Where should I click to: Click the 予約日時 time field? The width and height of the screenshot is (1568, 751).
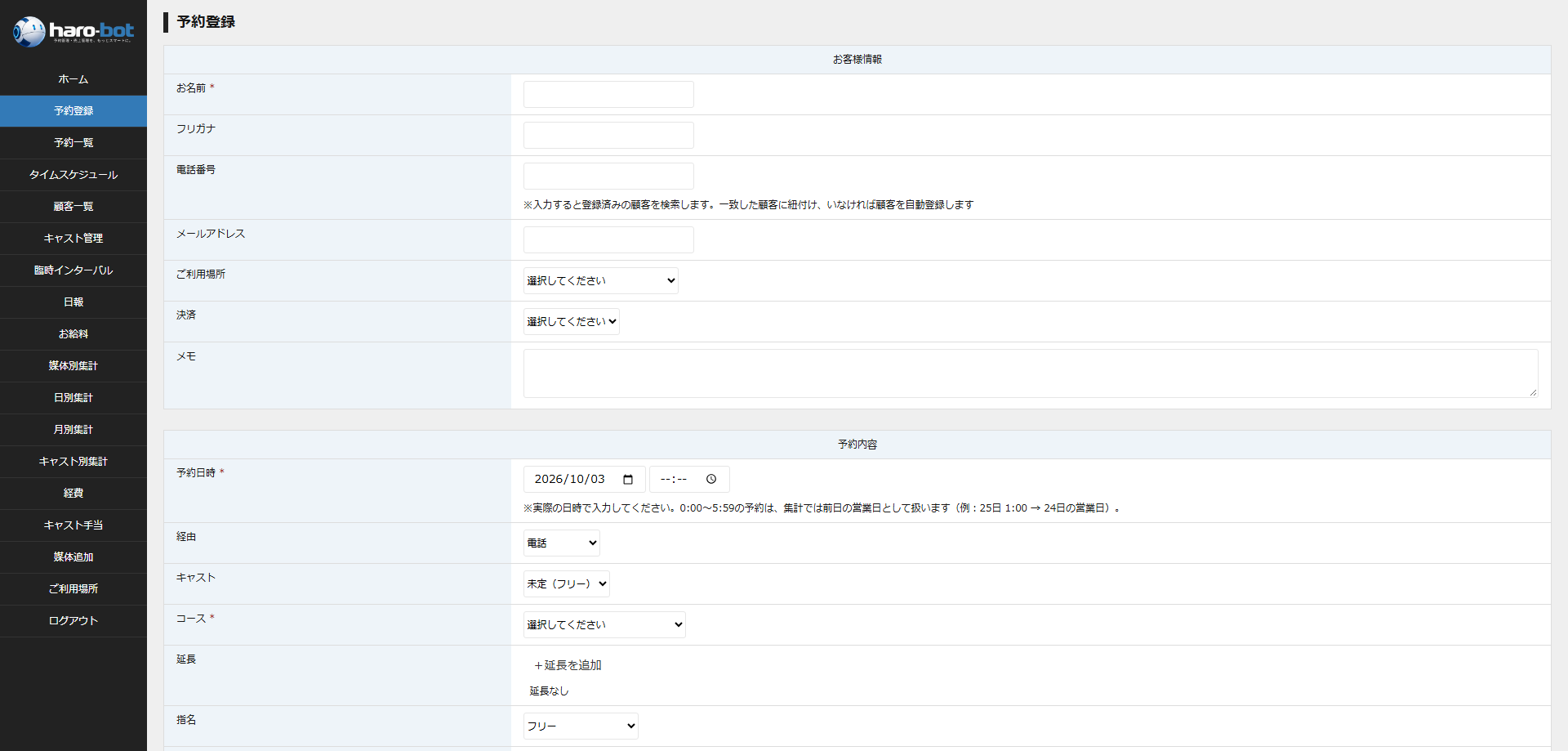click(x=689, y=480)
